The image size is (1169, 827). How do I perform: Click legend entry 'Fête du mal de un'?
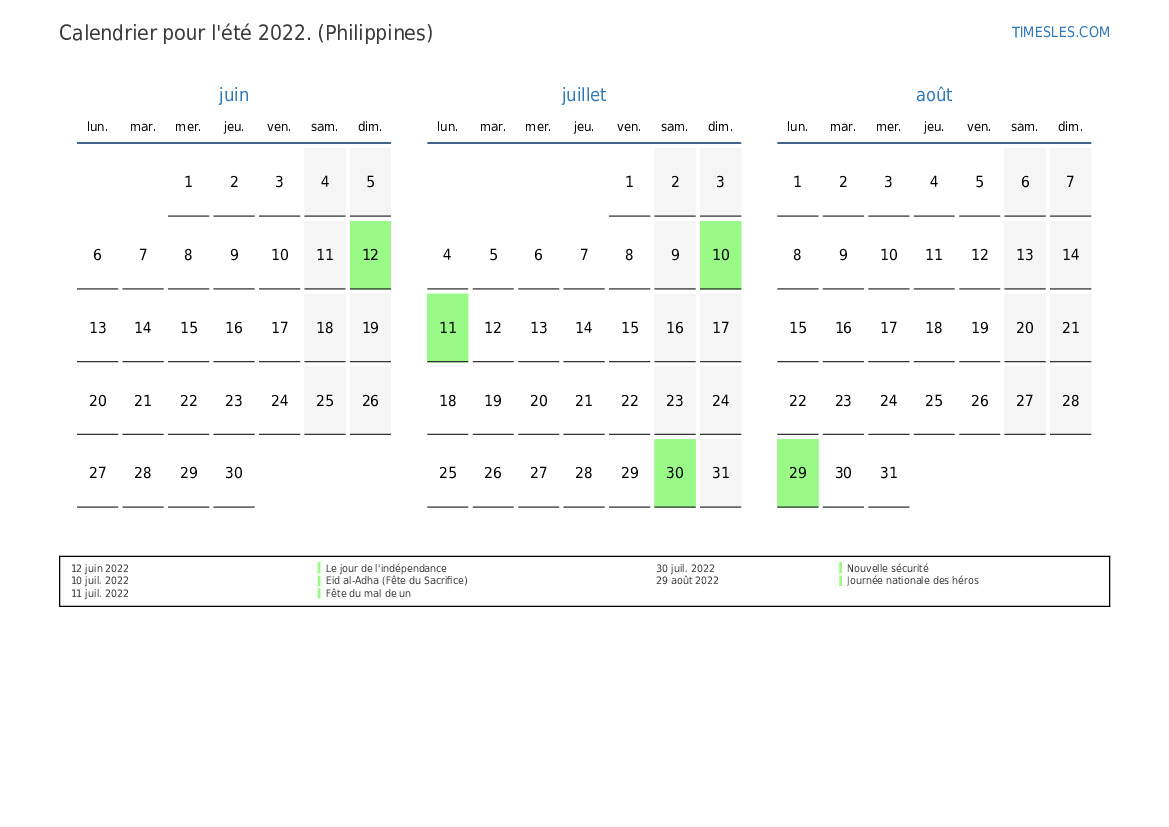[368, 594]
